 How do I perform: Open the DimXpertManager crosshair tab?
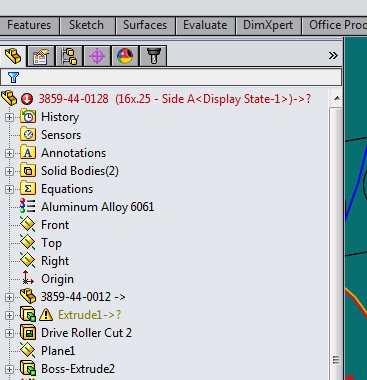[97, 56]
